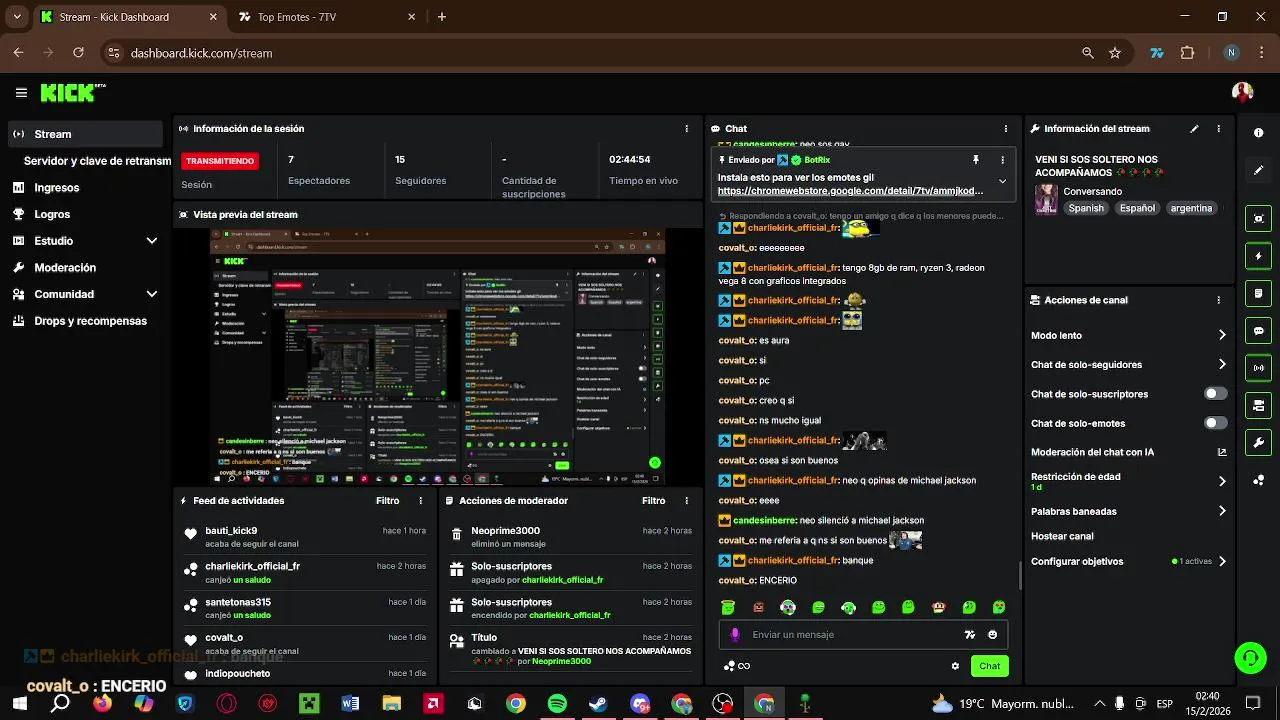Click the channel points infinity icon
This screenshot has height=720, width=1280.
pos(736,666)
